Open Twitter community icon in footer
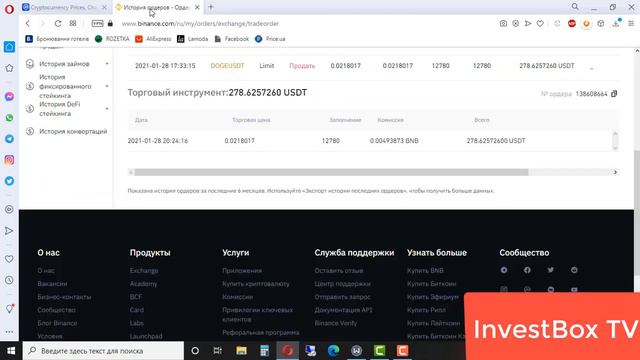 click(x=551, y=270)
